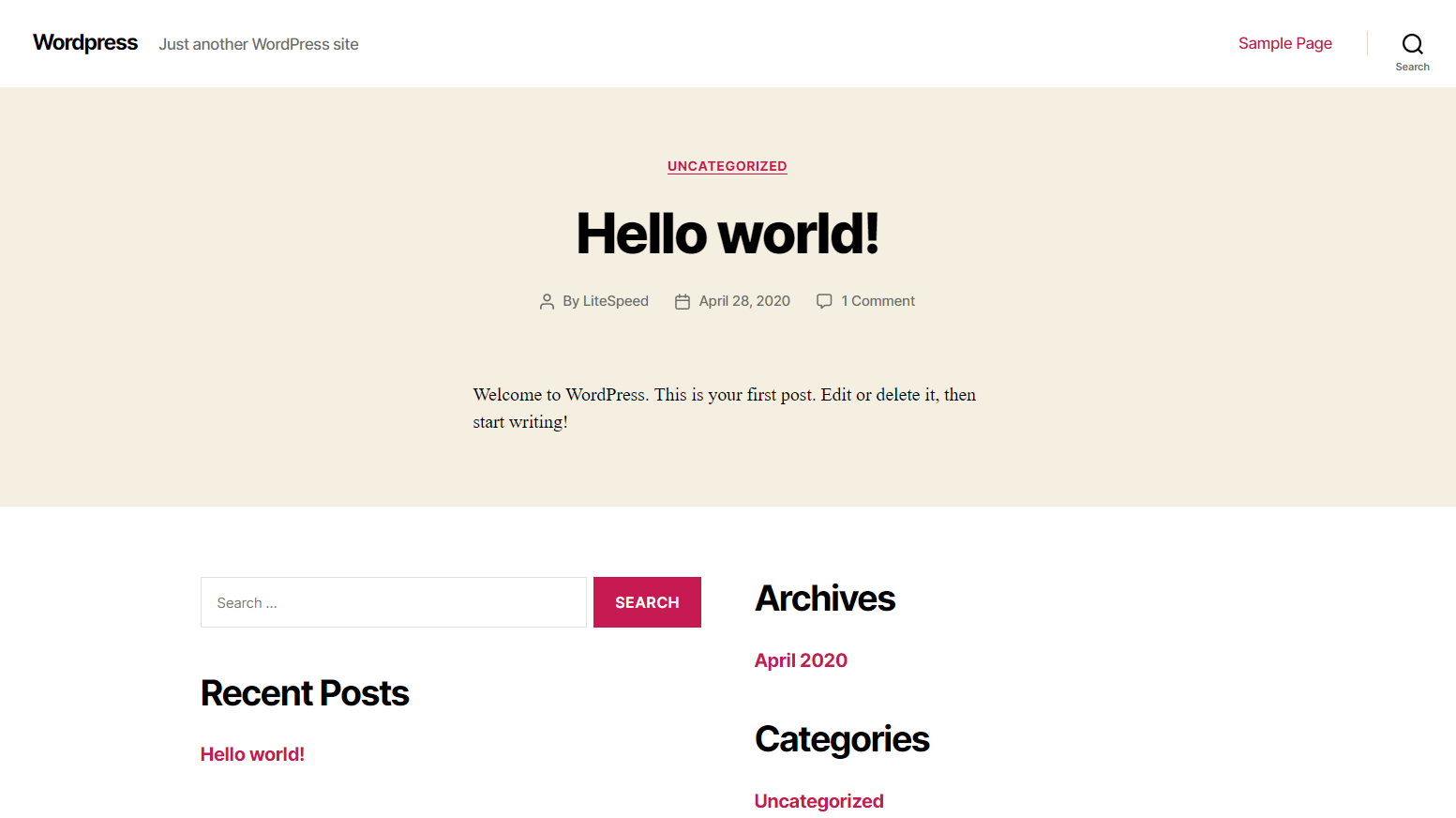Click the magnifying glass search icon
This screenshot has width=1456, height=818.
(1412, 44)
